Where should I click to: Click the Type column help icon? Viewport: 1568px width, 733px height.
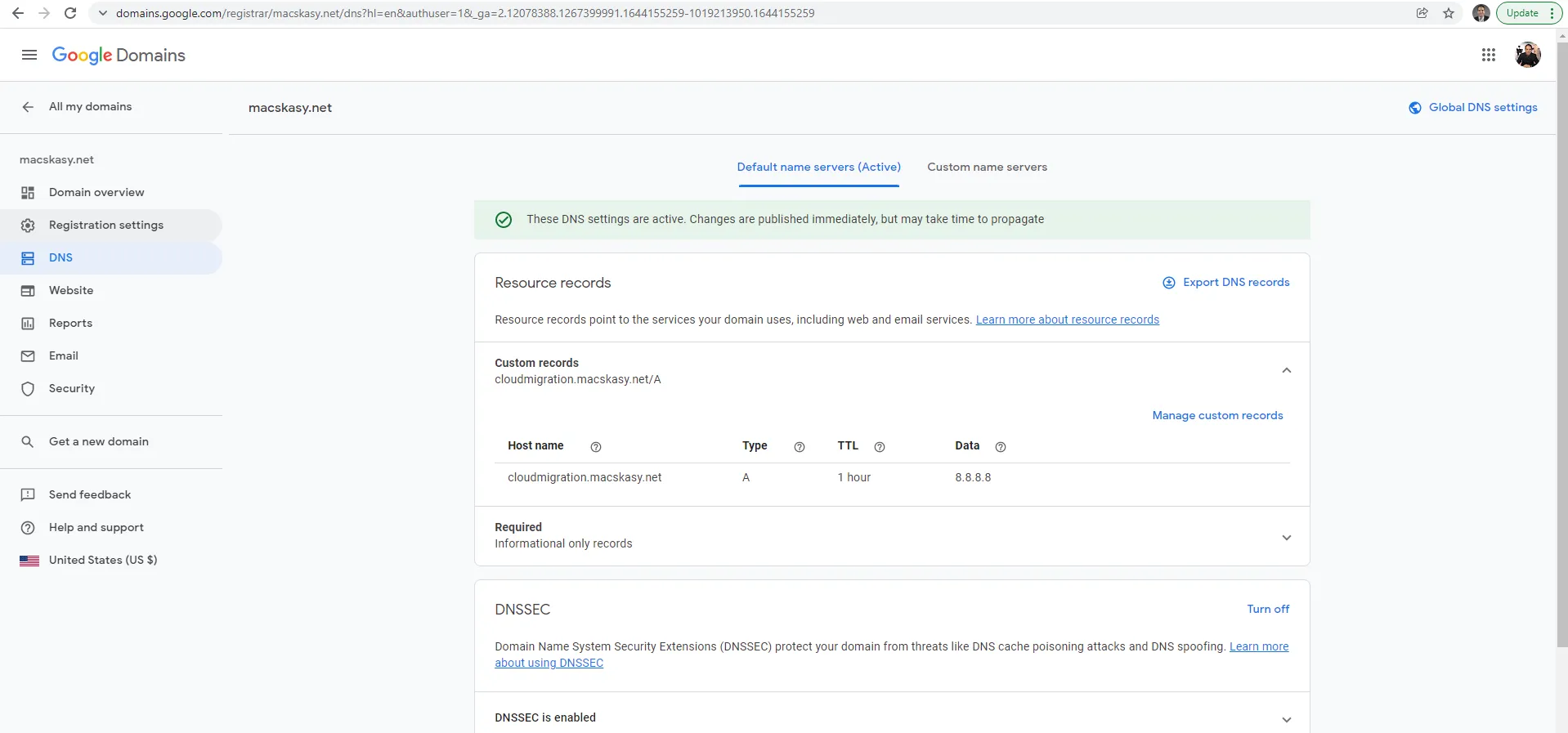[x=800, y=447]
